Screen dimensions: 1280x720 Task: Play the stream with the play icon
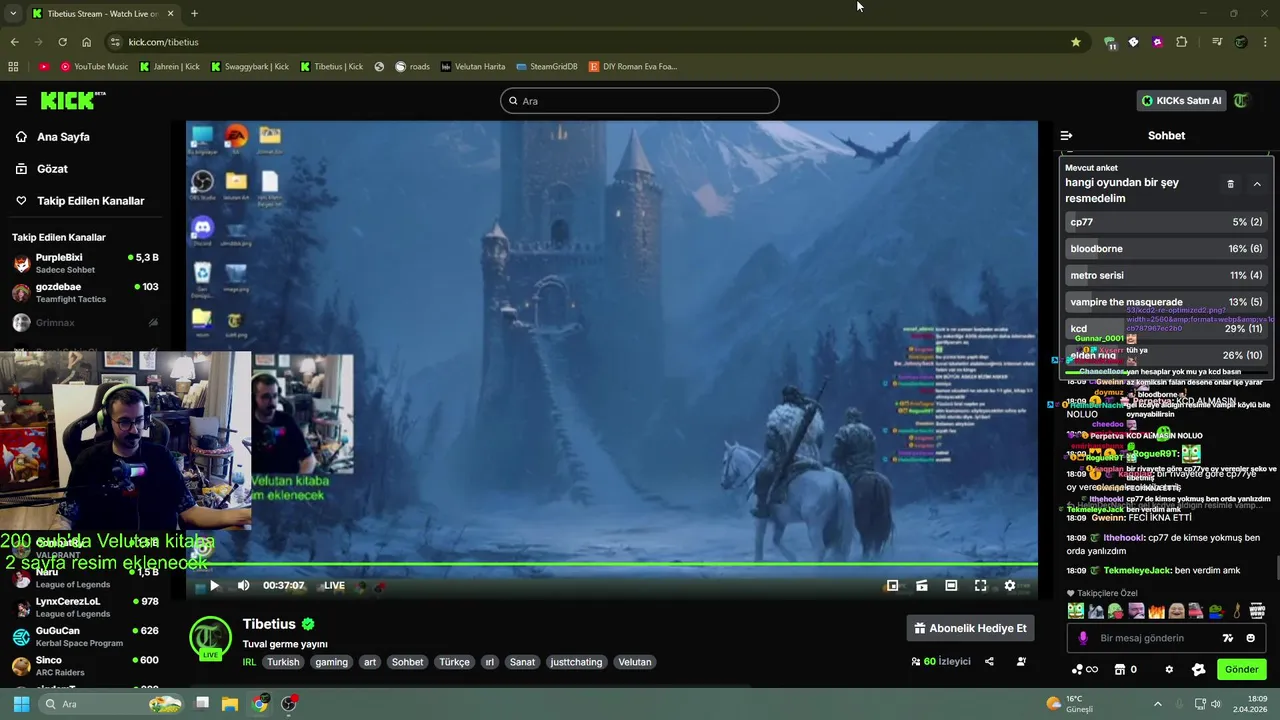214,586
